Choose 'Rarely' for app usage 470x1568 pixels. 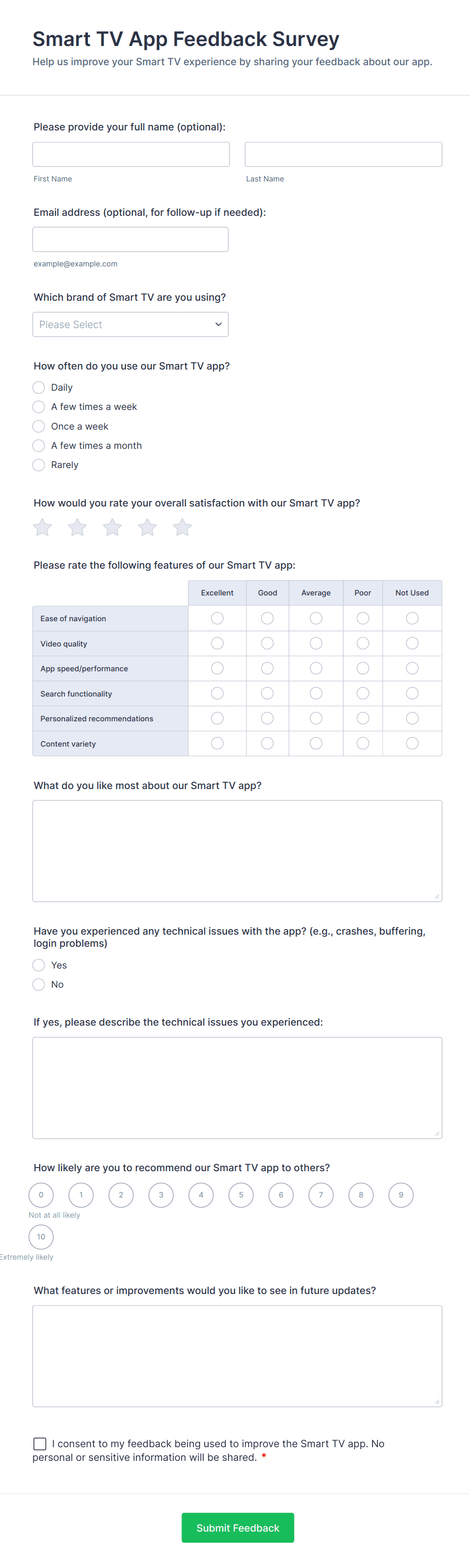(38, 465)
